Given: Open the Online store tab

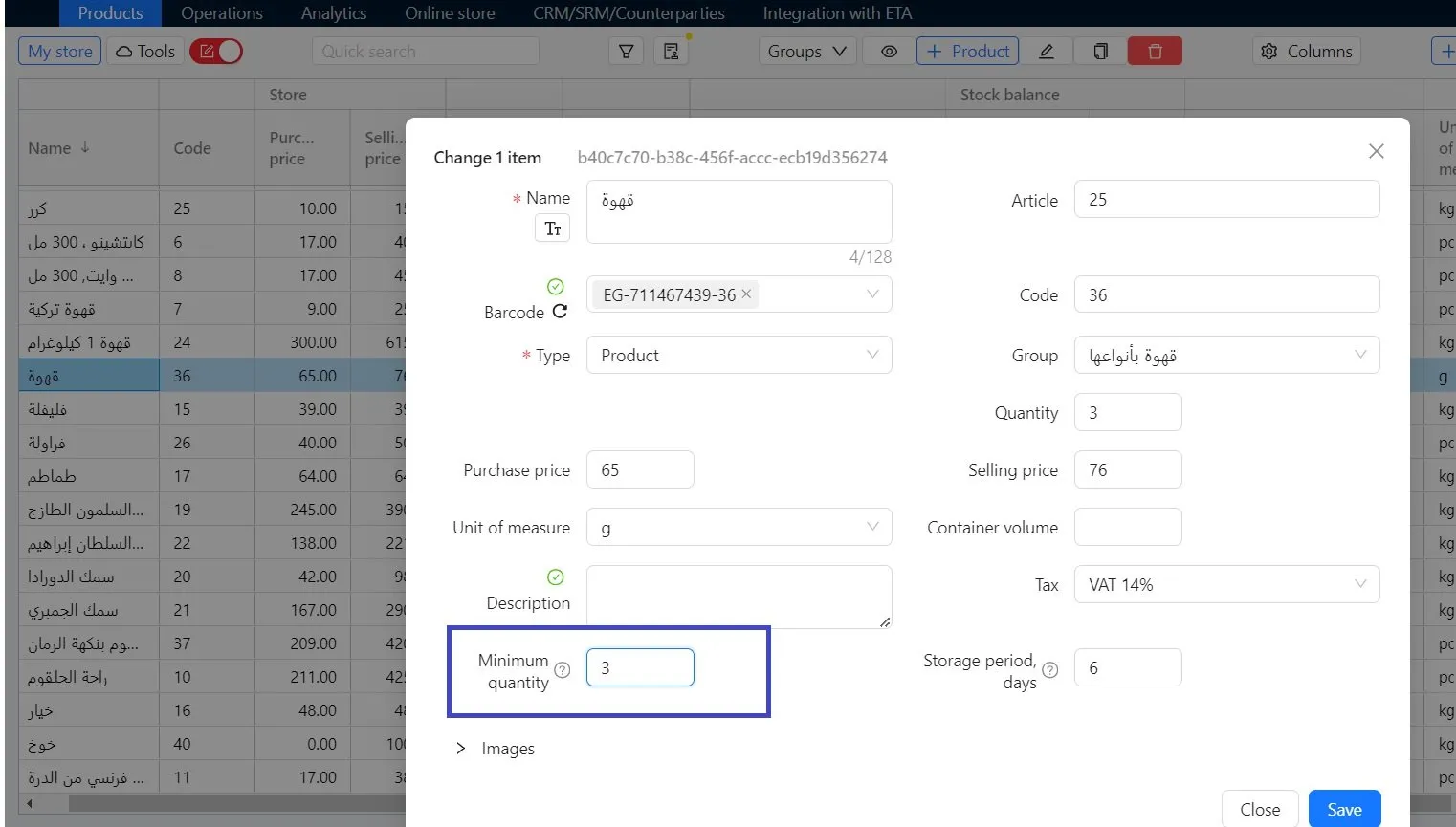Looking at the screenshot, I should pos(450,13).
